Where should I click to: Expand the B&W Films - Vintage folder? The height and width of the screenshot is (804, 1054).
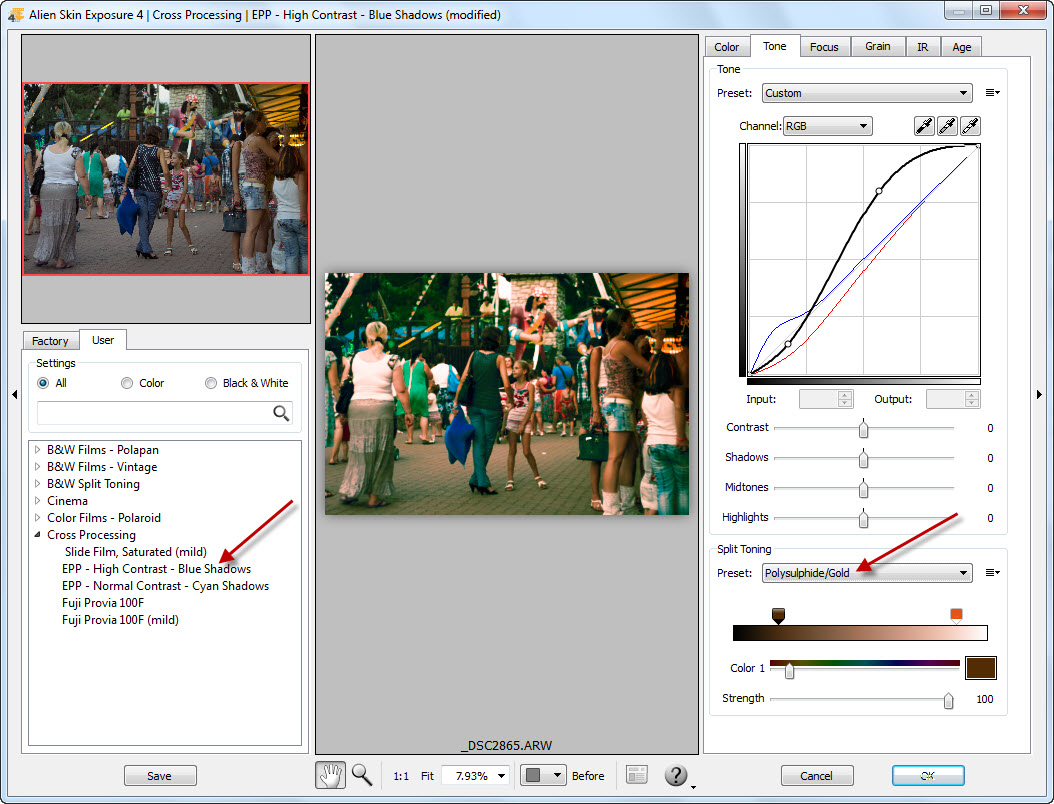tap(38, 467)
